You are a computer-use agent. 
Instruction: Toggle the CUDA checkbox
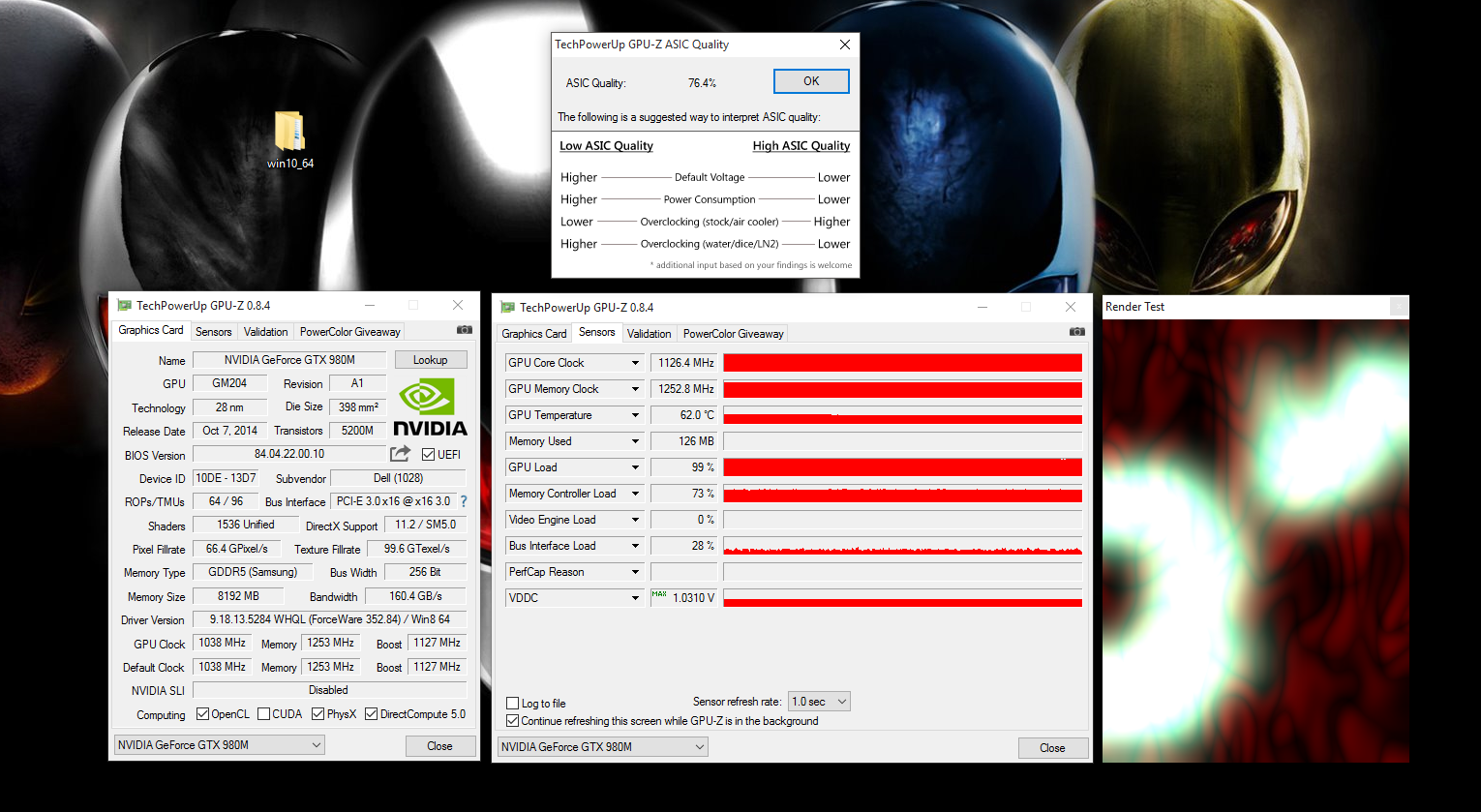coord(263,714)
